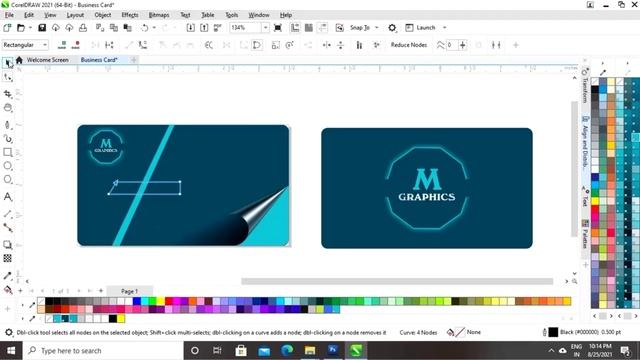
Task: Select the Pick tool in the toolbox
Action: click(8, 63)
